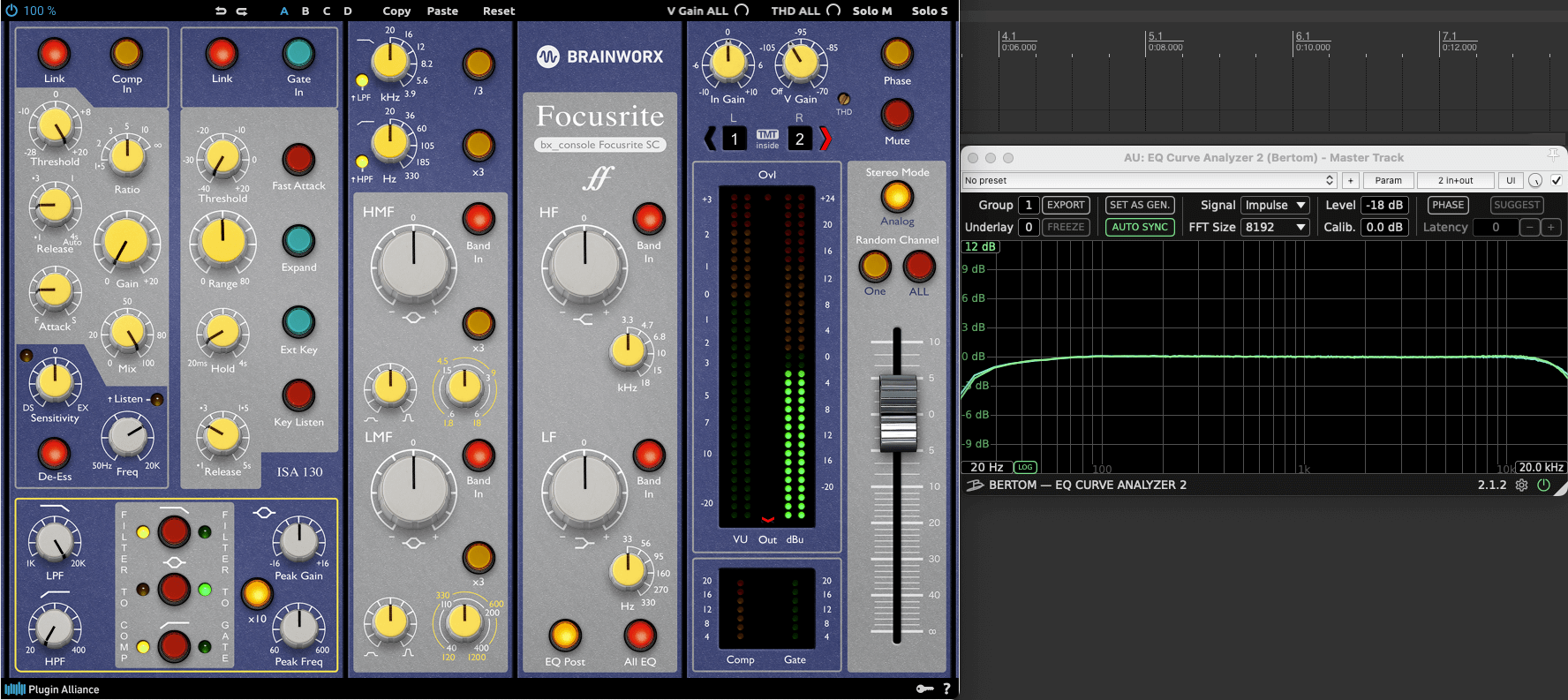Click the plugin power icon beside 100 %
The width and height of the screenshot is (1568, 700).
pos(11,11)
